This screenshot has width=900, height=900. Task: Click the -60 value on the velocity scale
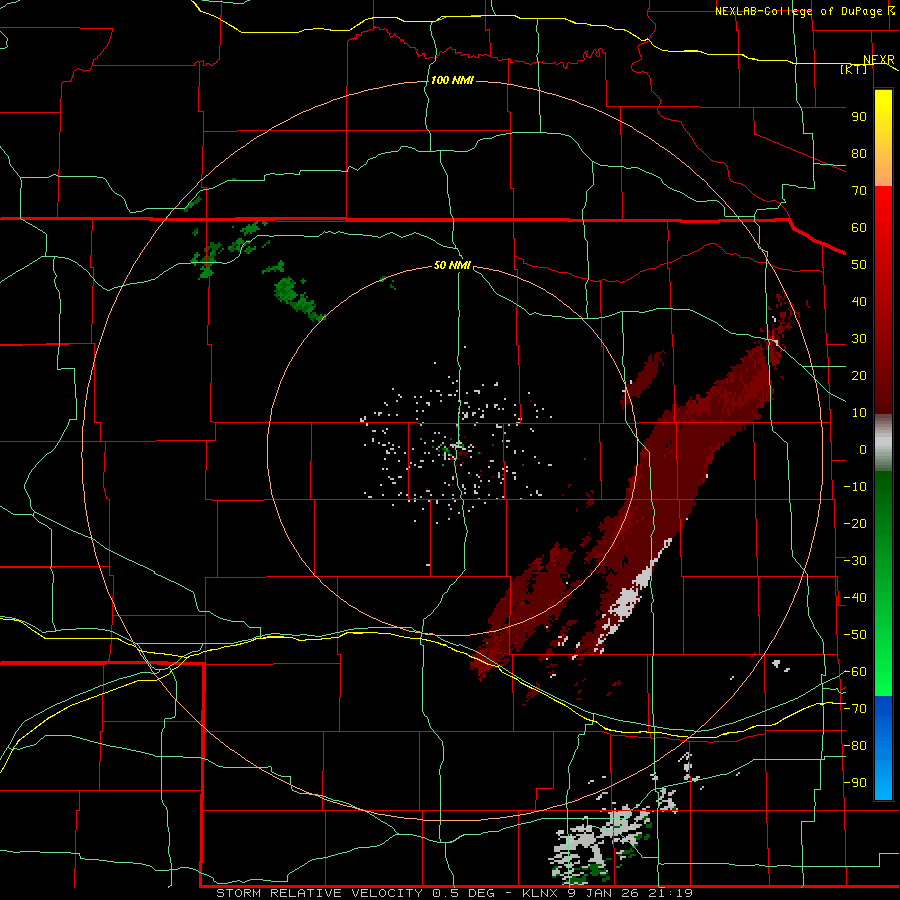tap(855, 672)
